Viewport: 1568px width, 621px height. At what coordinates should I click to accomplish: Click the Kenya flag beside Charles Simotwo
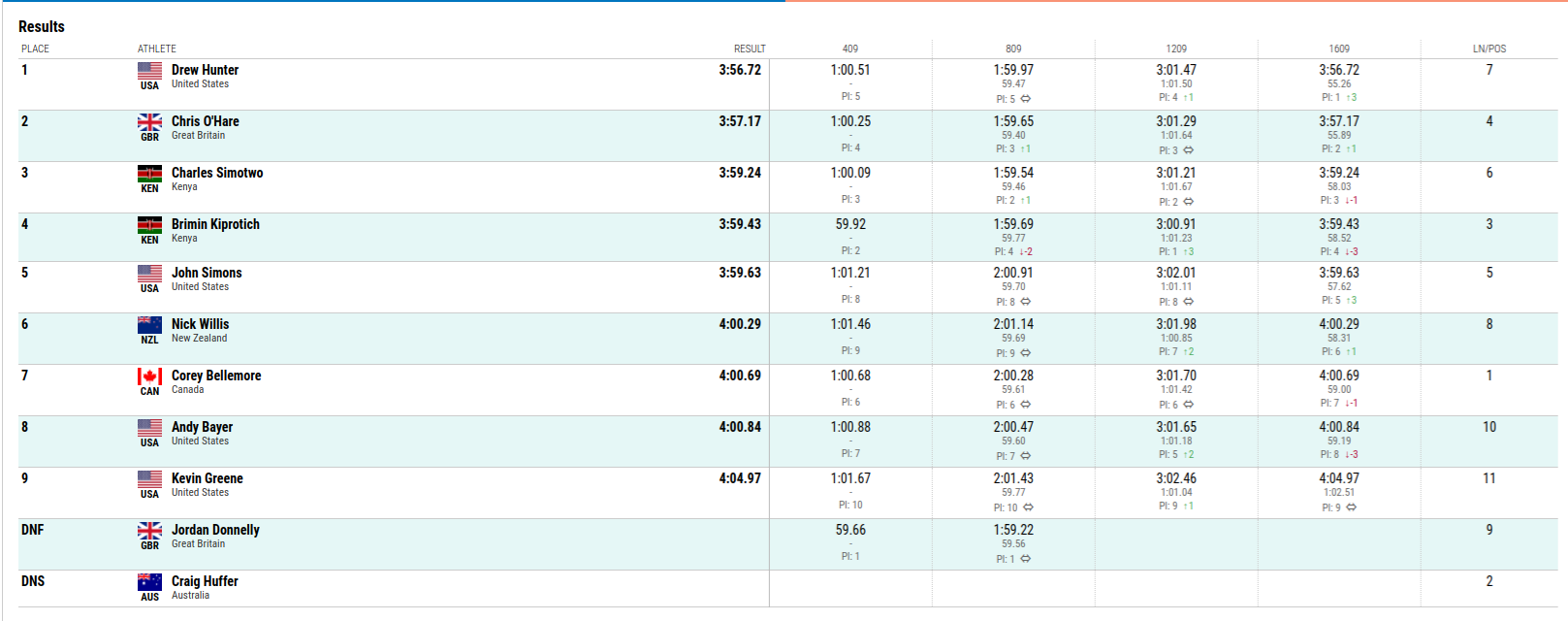tap(149, 173)
